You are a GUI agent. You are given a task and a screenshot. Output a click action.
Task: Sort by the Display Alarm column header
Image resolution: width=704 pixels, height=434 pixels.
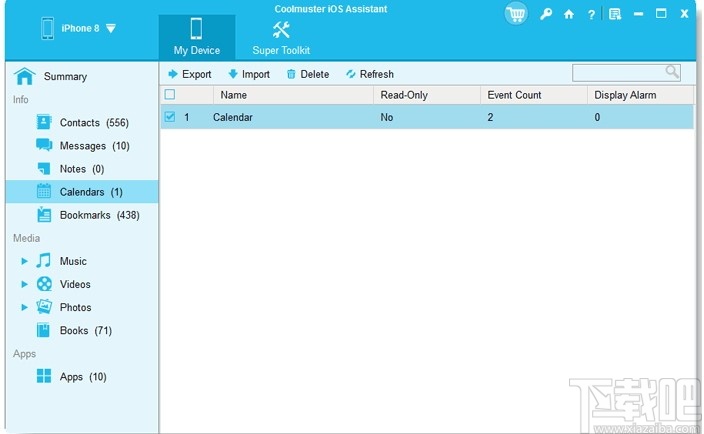641,95
